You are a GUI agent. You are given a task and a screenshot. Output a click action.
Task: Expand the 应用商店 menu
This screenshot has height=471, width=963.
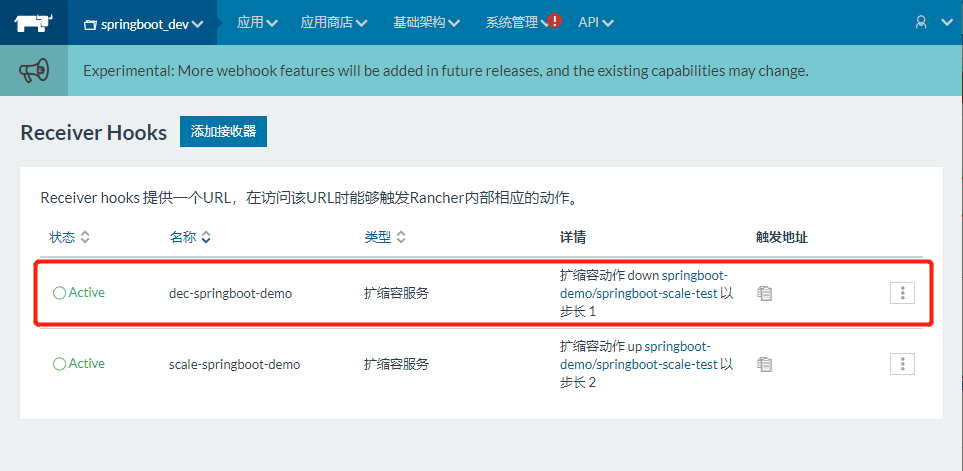tap(334, 22)
